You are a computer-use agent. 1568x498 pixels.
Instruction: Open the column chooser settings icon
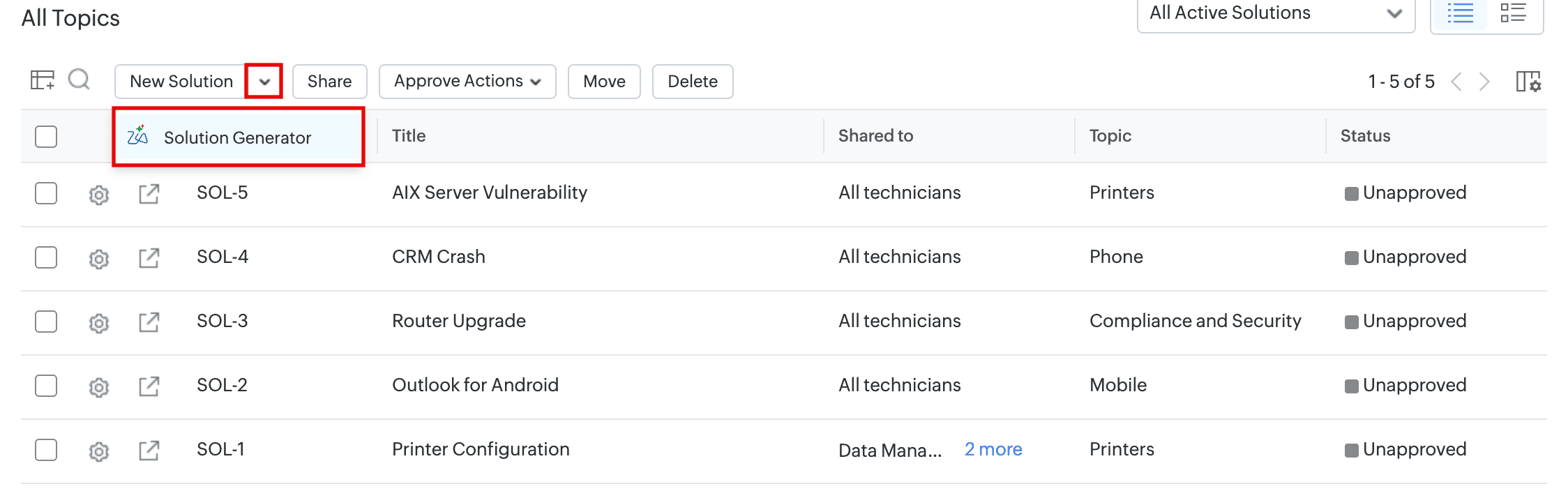click(x=1528, y=82)
